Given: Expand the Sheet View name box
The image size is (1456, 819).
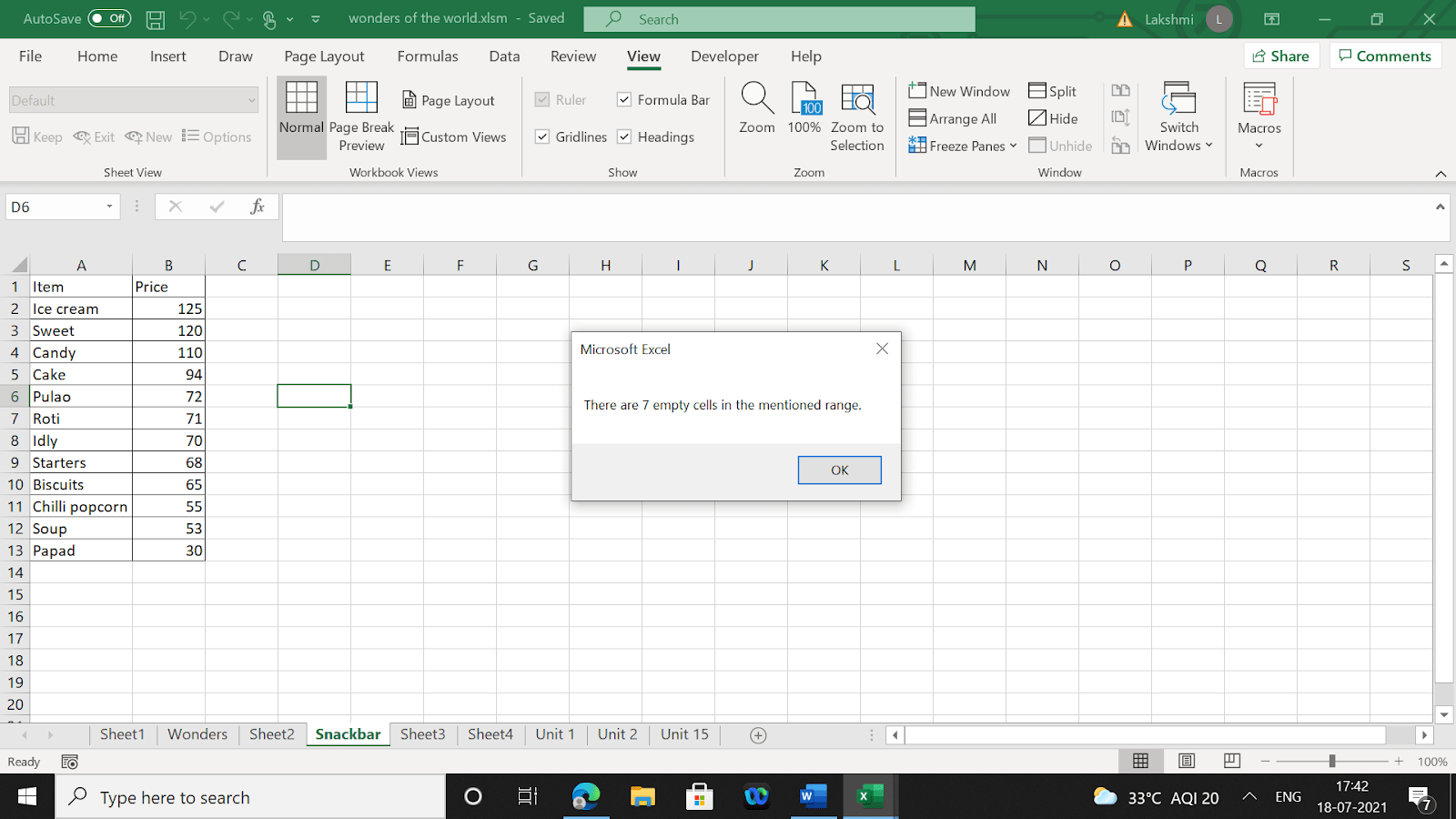Looking at the screenshot, I should [x=252, y=99].
